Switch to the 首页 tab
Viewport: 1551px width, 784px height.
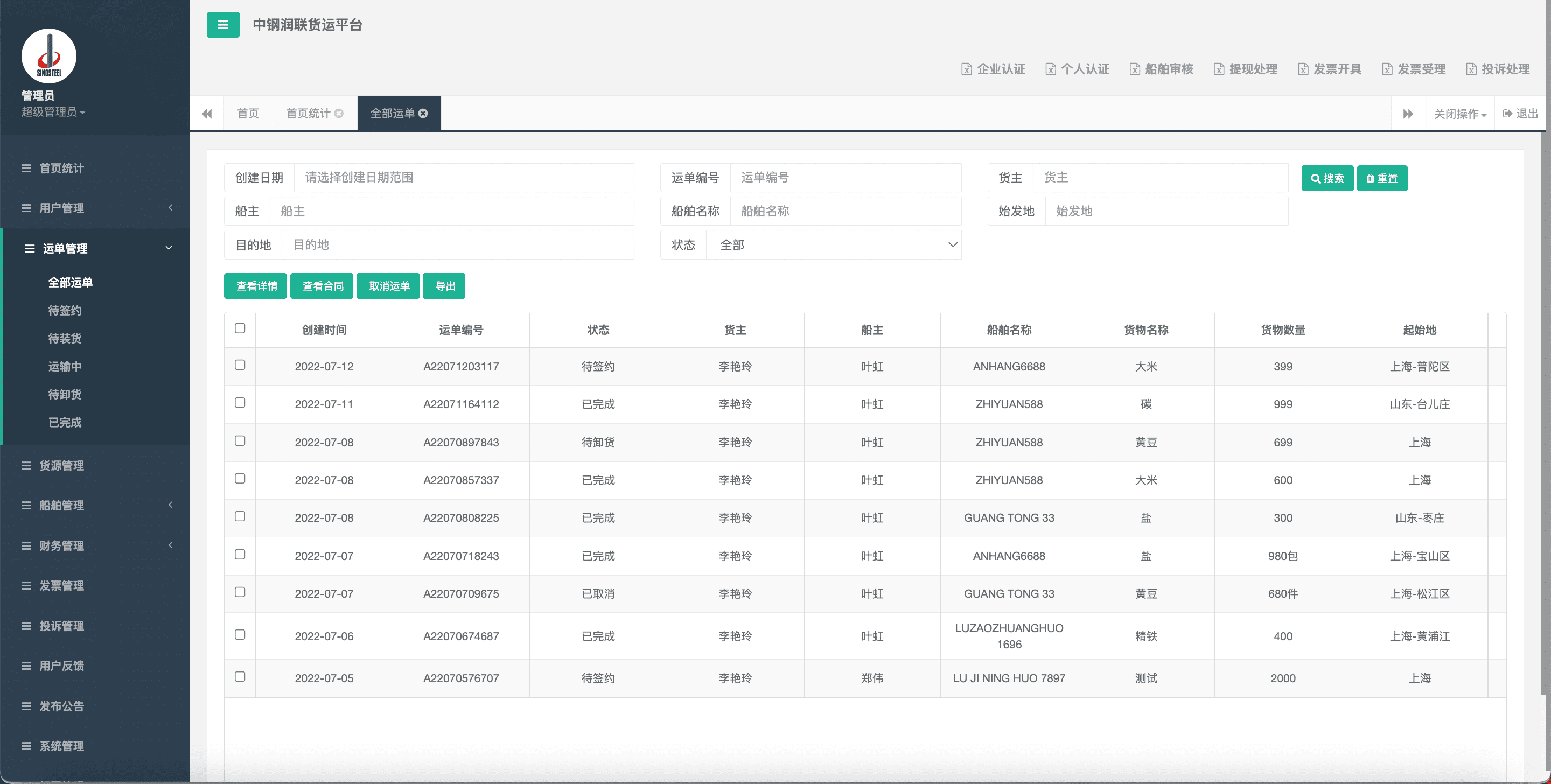click(x=248, y=113)
